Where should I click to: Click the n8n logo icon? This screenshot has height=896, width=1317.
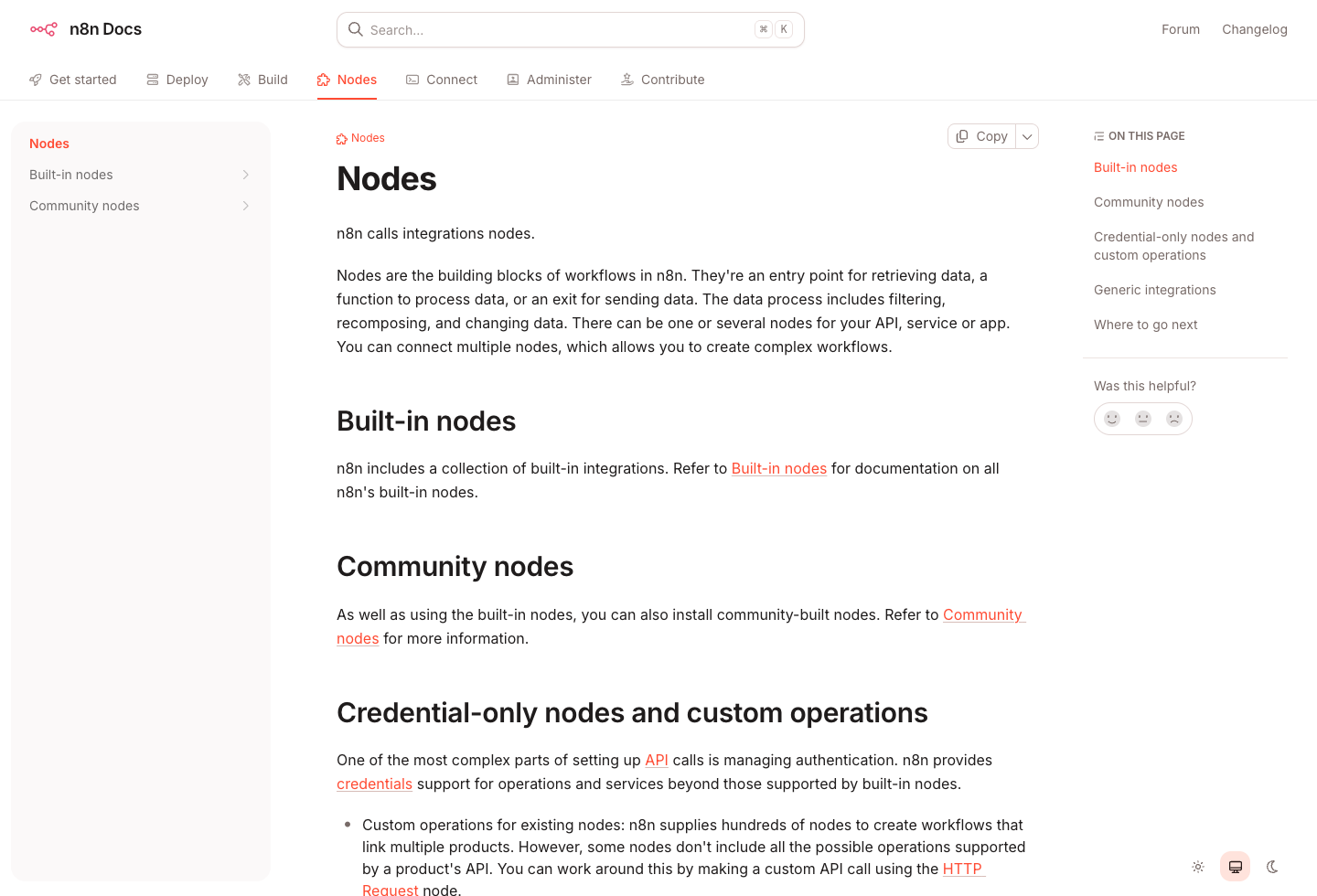pos(43,29)
